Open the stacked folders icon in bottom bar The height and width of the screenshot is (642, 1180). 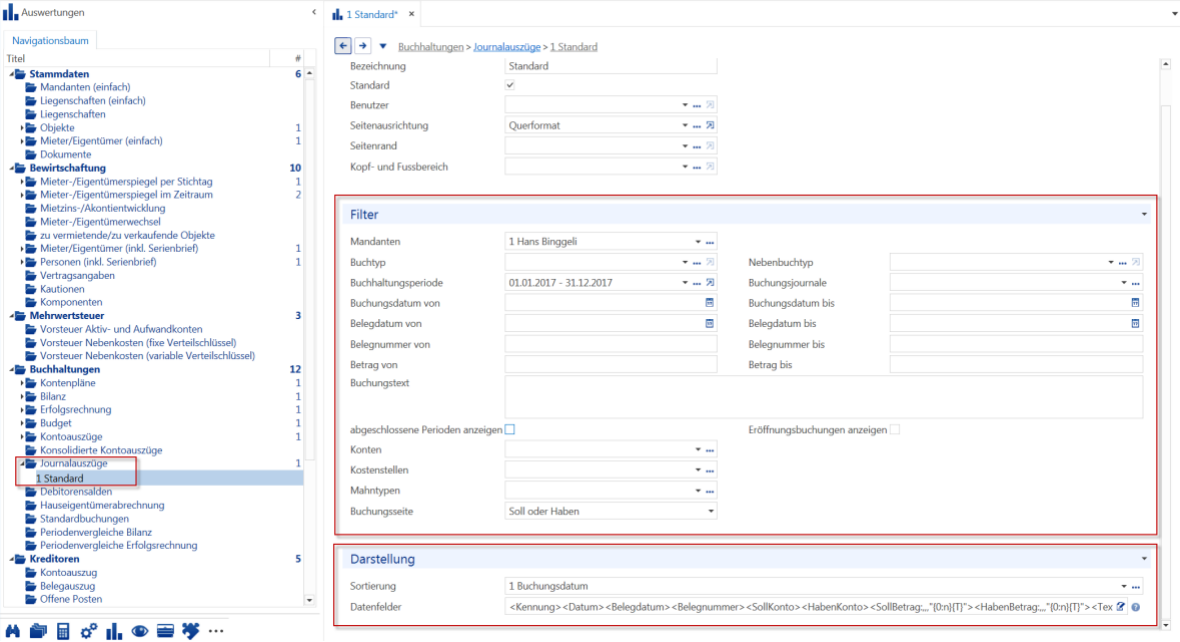point(38,631)
